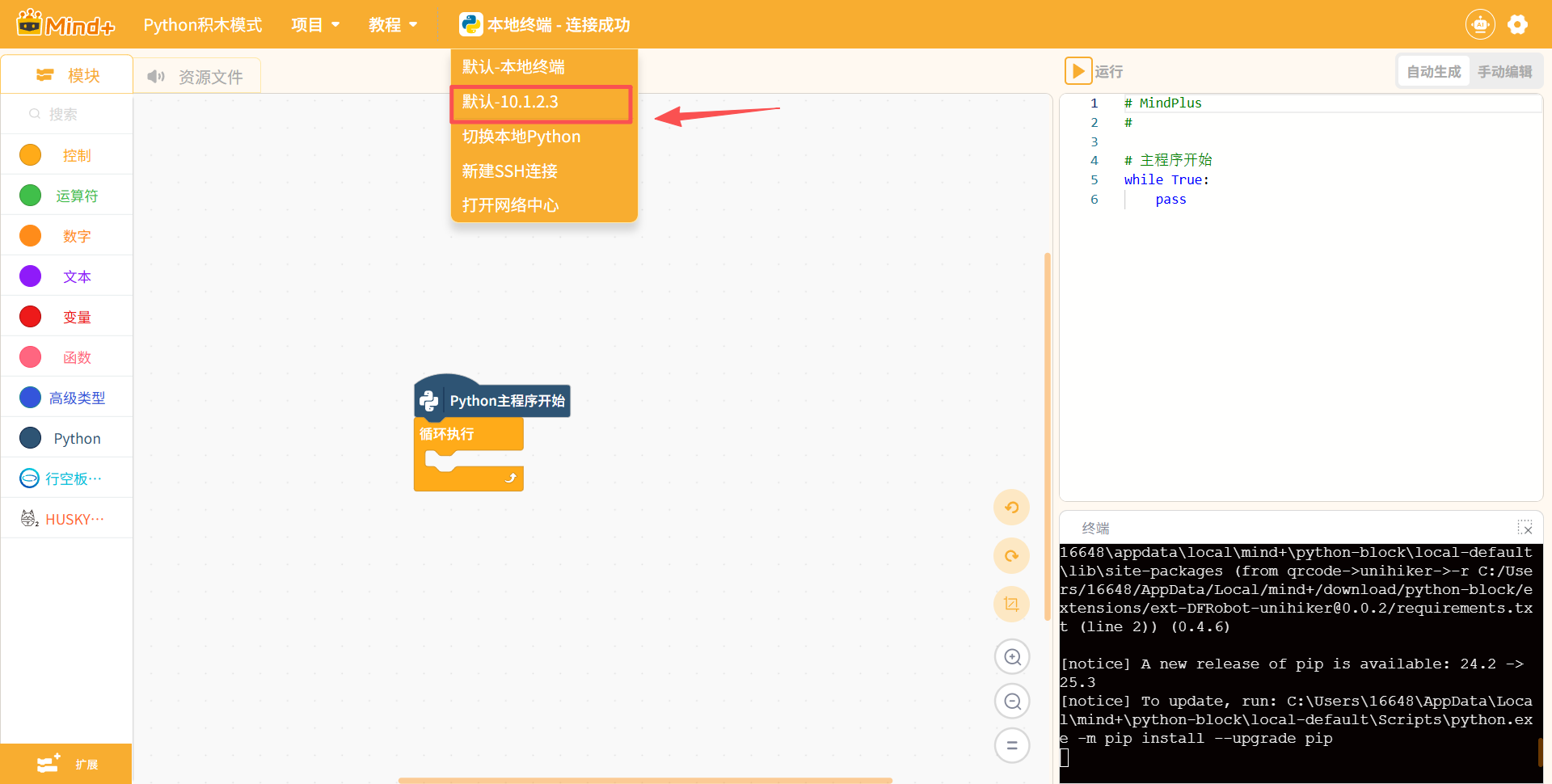The height and width of the screenshot is (784, 1552).
Task: Reset workspace zoom with equals icon
Action: 1012,745
